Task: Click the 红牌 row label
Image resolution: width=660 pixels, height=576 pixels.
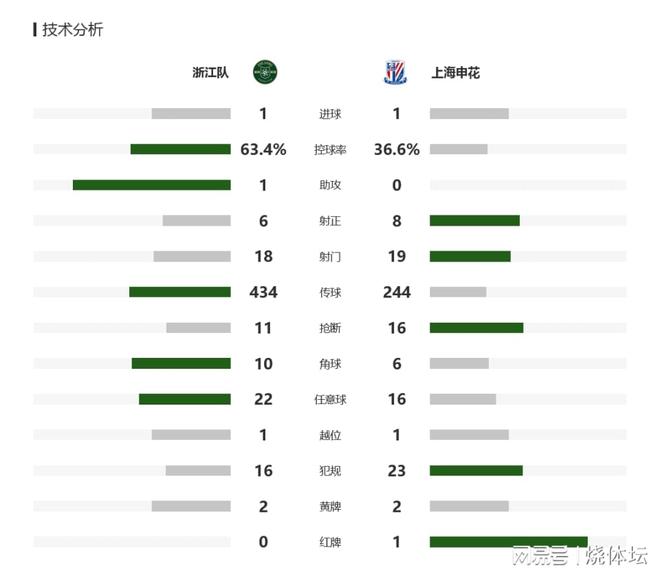Action: [x=329, y=543]
